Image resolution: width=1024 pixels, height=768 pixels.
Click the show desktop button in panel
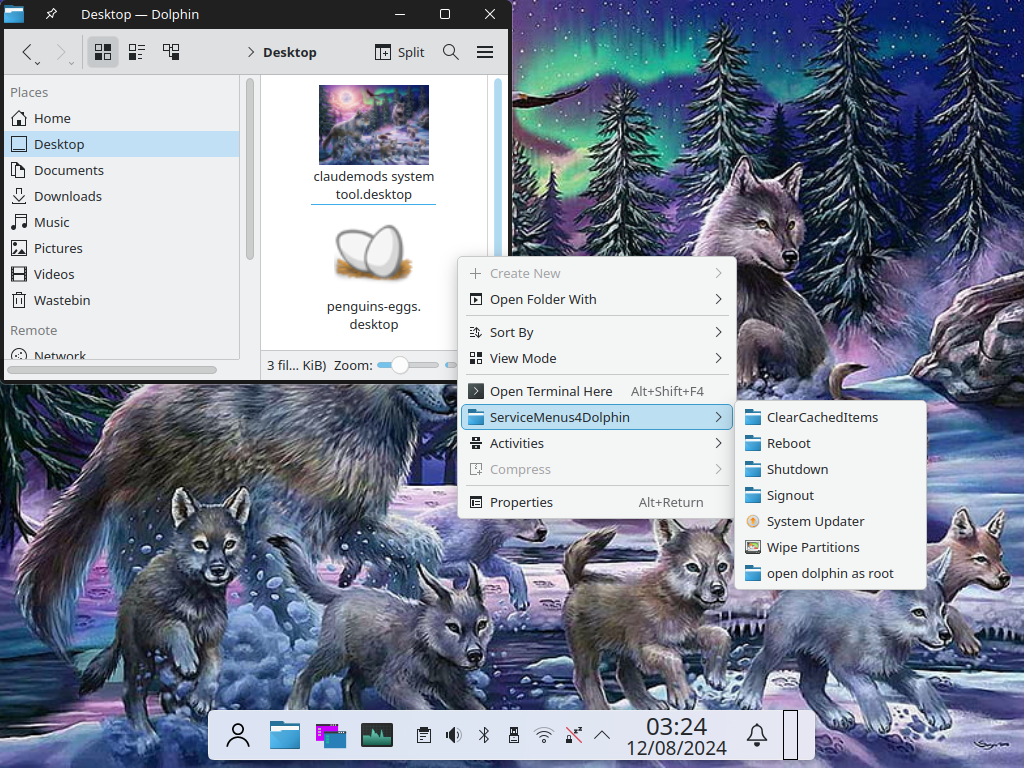coord(790,735)
